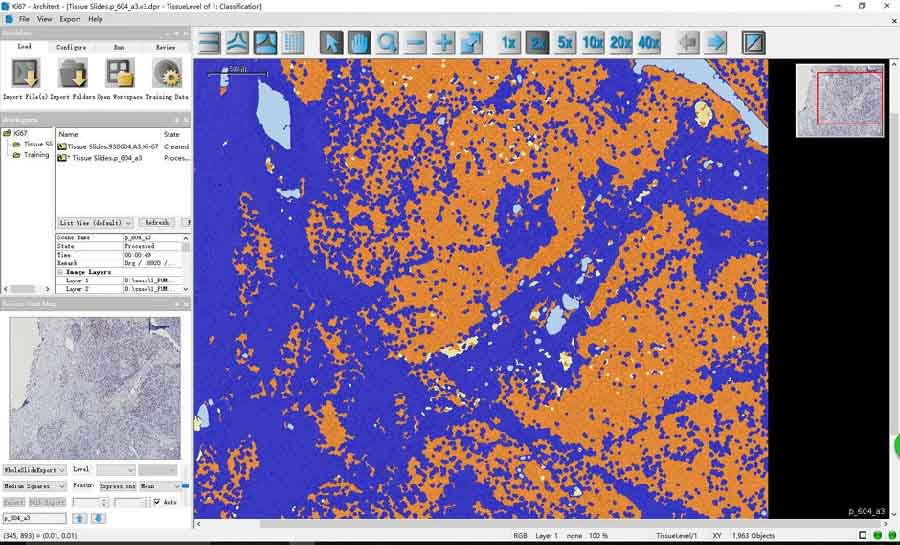Open the WholeSlideExport dropdown
Image resolution: width=900 pixels, height=545 pixels.
click(x=34, y=470)
